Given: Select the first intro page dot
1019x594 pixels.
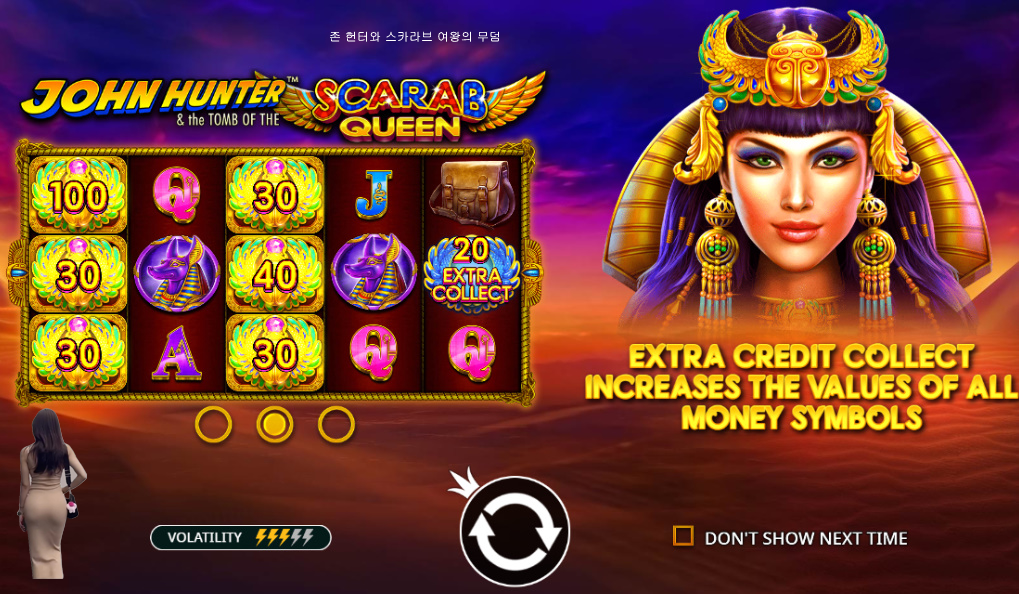Looking at the screenshot, I should 213,424.
